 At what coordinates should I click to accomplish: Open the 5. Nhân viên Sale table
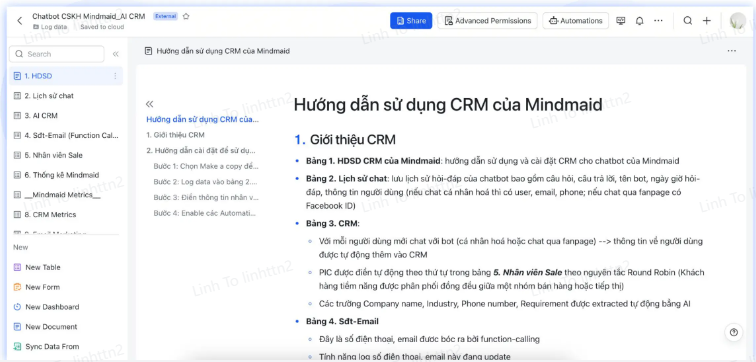(x=66, y=155)
